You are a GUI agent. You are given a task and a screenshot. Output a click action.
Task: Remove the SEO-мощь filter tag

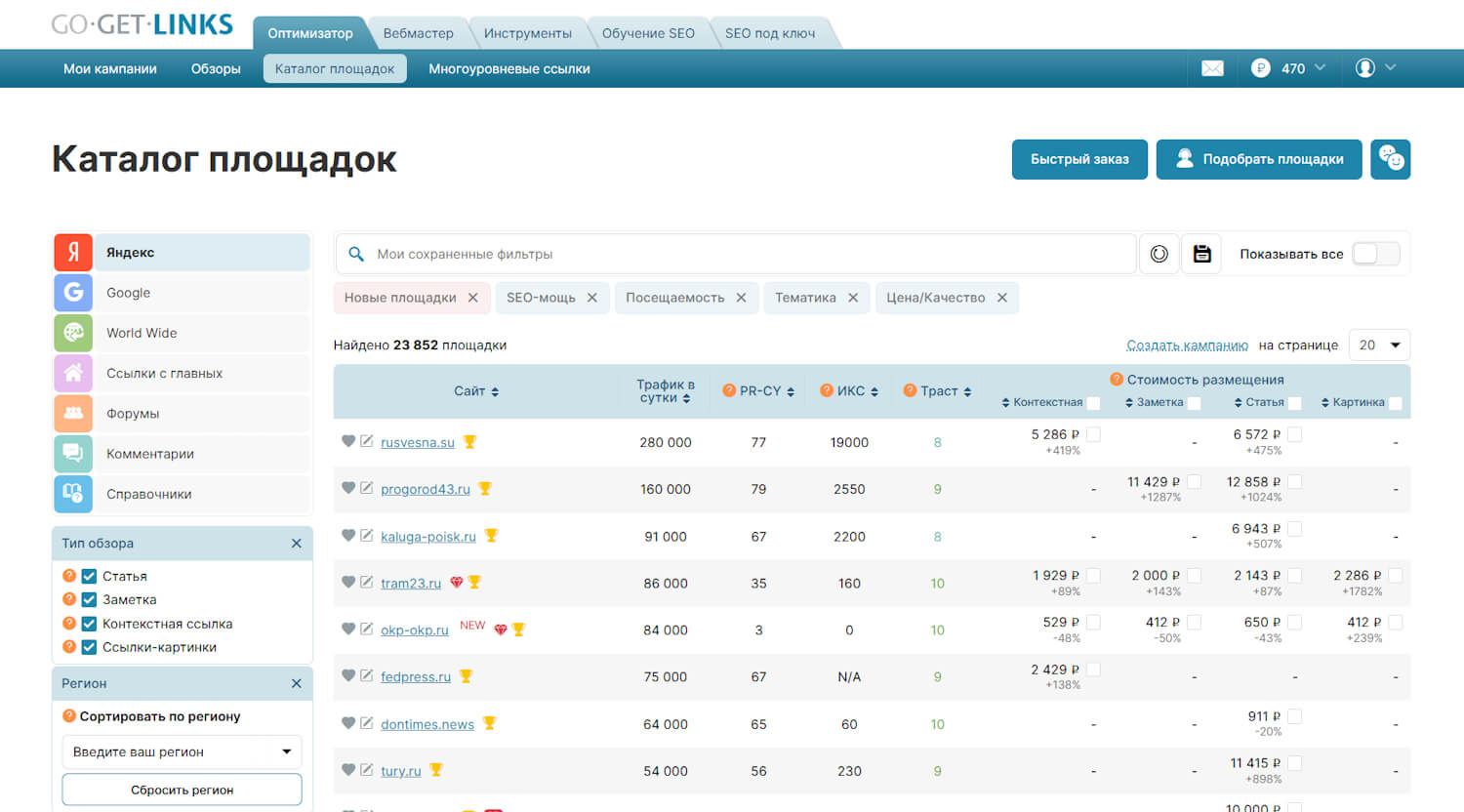point(591,298)
